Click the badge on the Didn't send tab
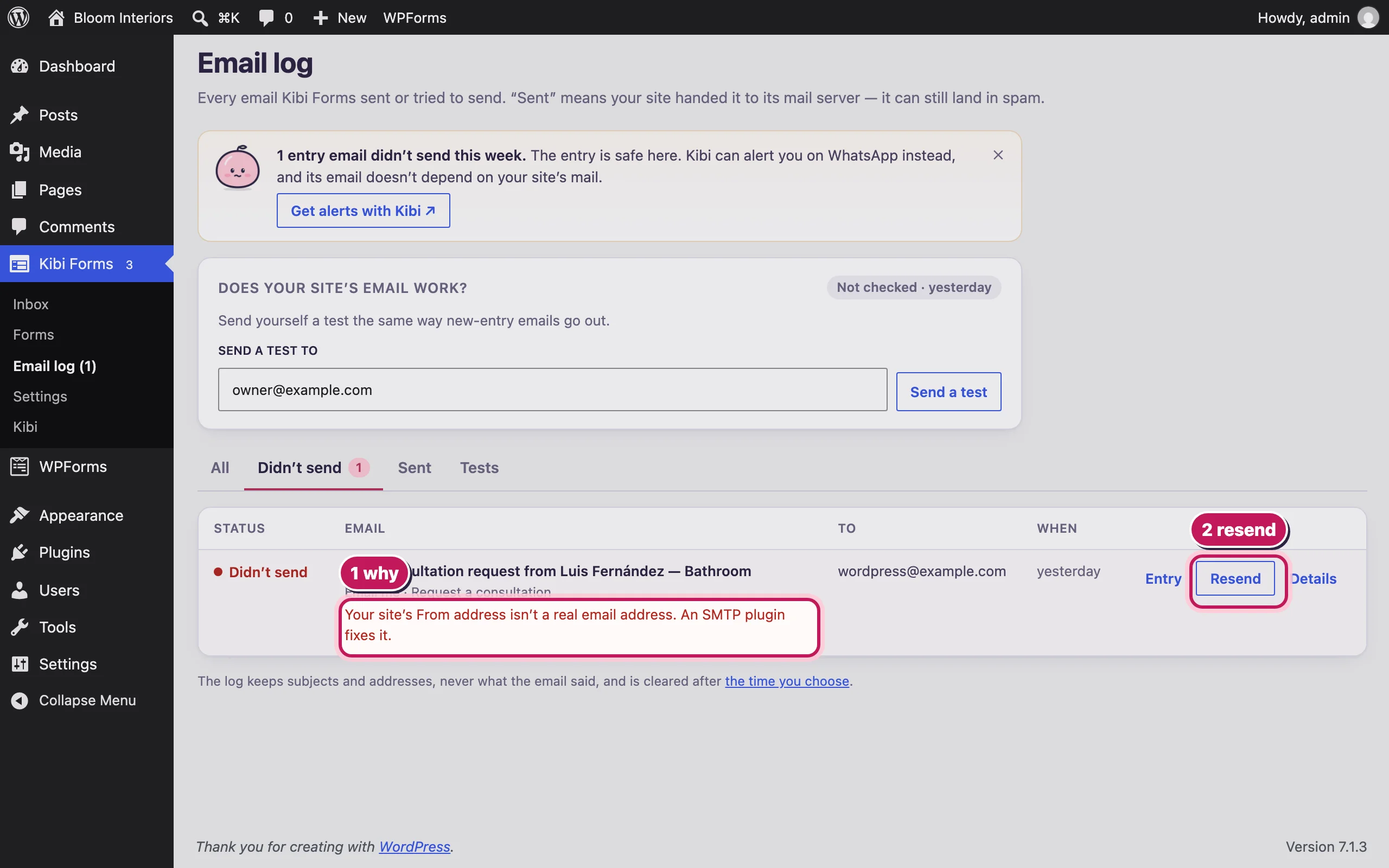 (x=359, y=468)
